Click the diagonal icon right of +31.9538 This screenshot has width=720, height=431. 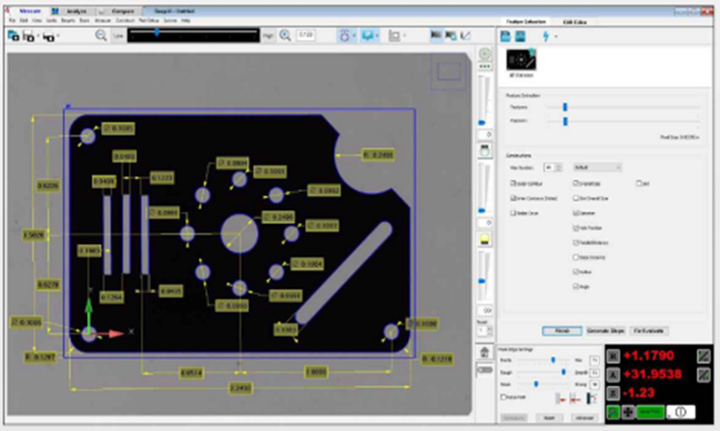(x=703, y=375)
